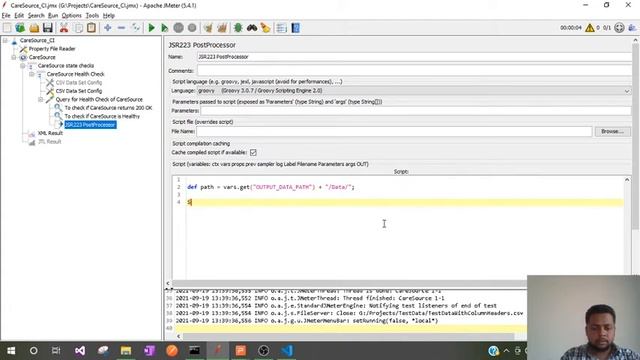Click the Clear All double broom icon
This screenshot has height=360, width=640.
[222, 28]
